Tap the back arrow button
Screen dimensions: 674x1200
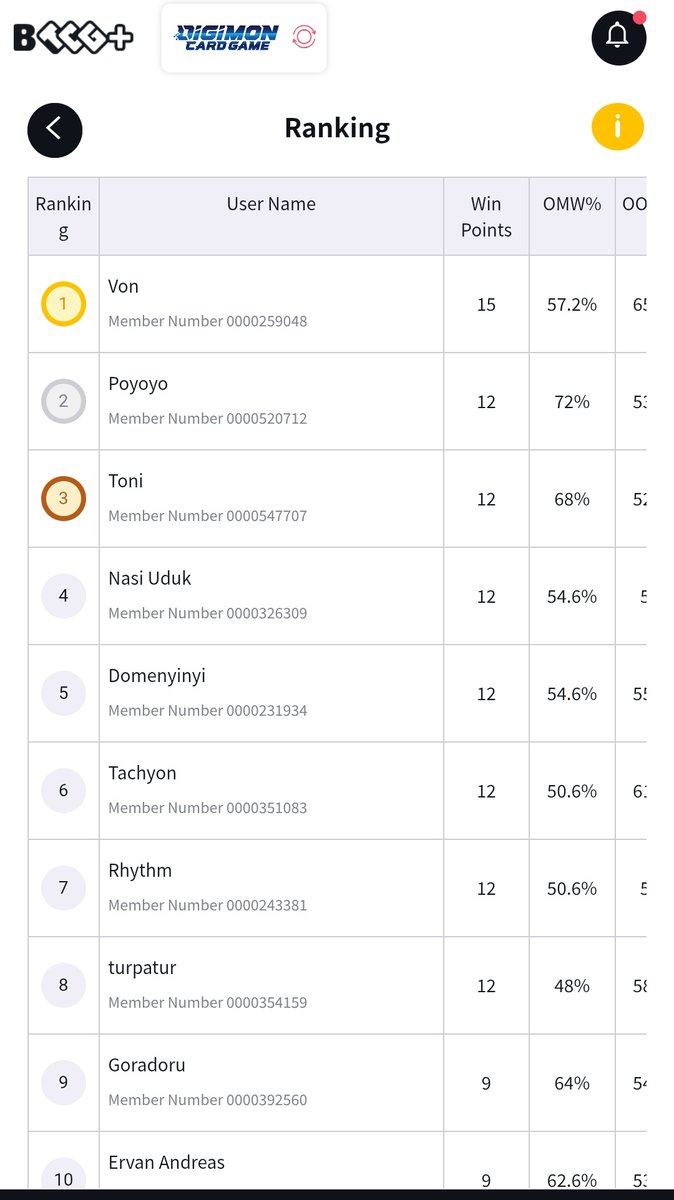55,129
